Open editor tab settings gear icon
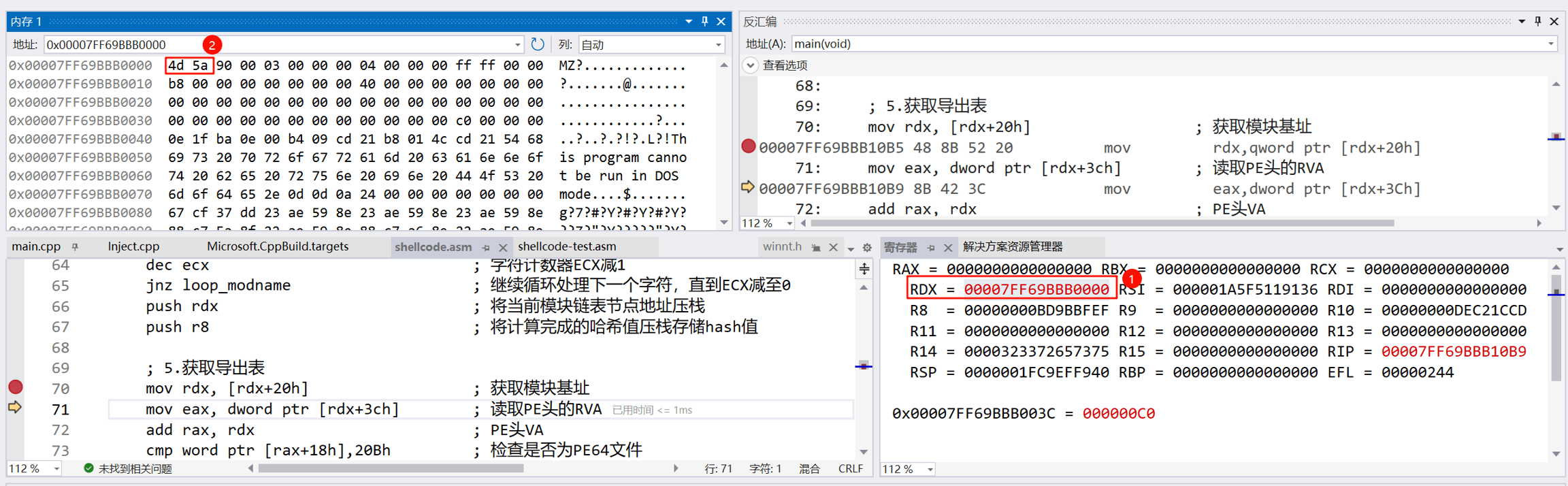The width and height of the screenshot is (1568, 486). tap(867, 248)
